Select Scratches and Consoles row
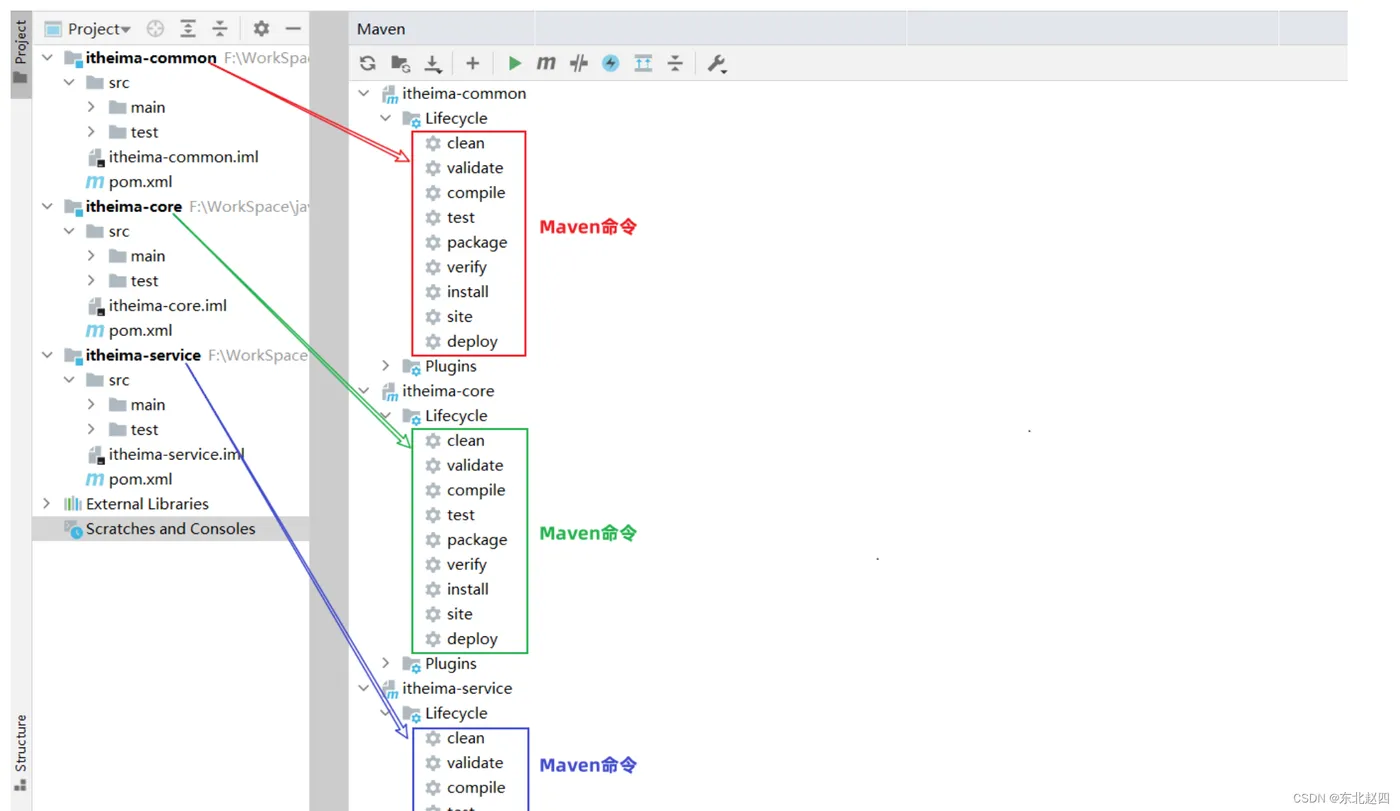The height and width of the screenshot is (811, 1400). tap(171, 529)
